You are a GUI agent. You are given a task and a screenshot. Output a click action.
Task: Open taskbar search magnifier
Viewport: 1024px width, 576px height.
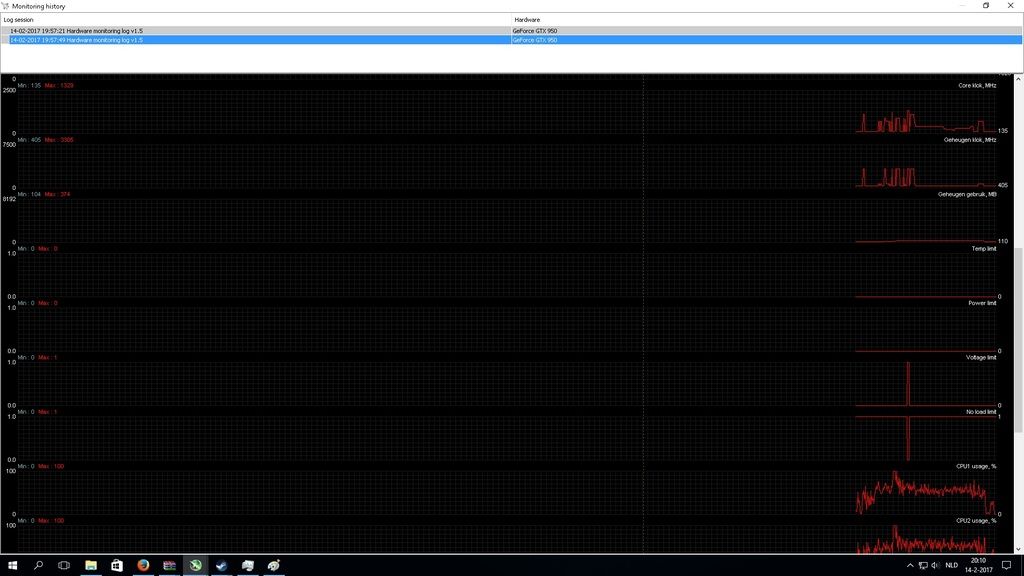[x=39, y=565]
